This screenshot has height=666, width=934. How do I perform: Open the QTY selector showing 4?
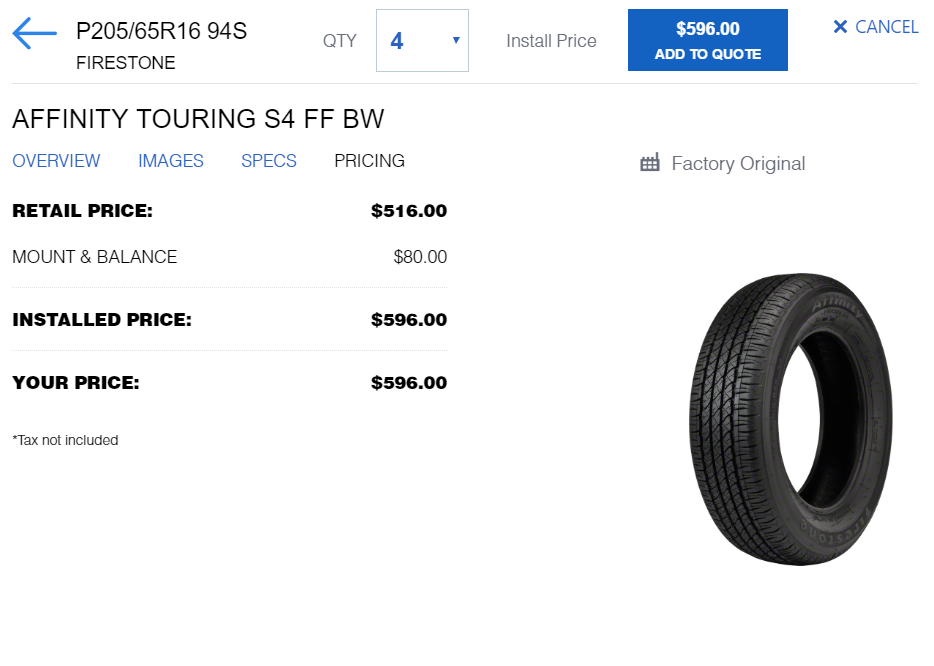[x=421, y=41]
